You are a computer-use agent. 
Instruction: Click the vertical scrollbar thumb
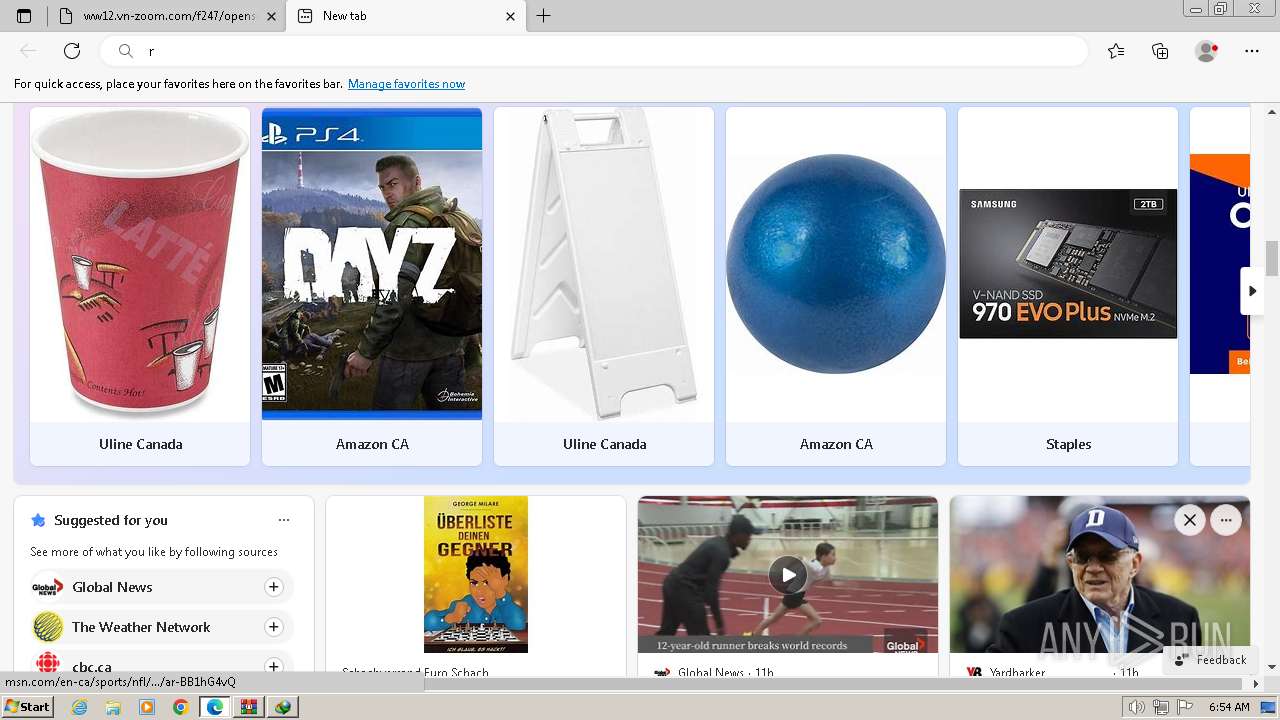1272,258
